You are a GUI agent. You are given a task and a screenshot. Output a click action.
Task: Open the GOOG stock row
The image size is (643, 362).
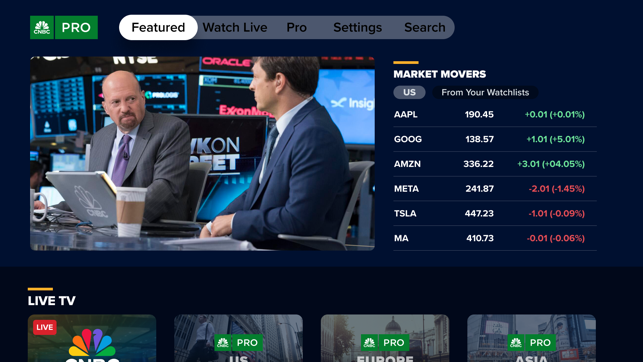tap(495, 139)
